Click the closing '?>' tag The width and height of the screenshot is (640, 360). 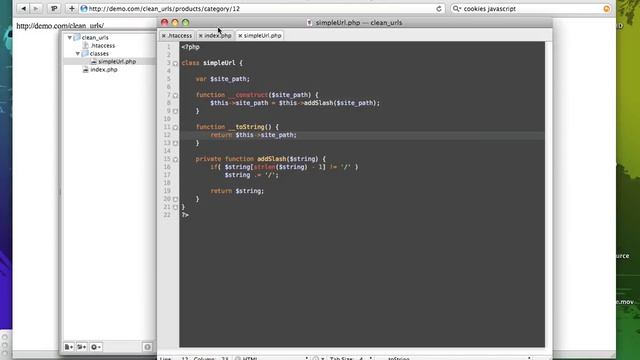coord(185,215)
